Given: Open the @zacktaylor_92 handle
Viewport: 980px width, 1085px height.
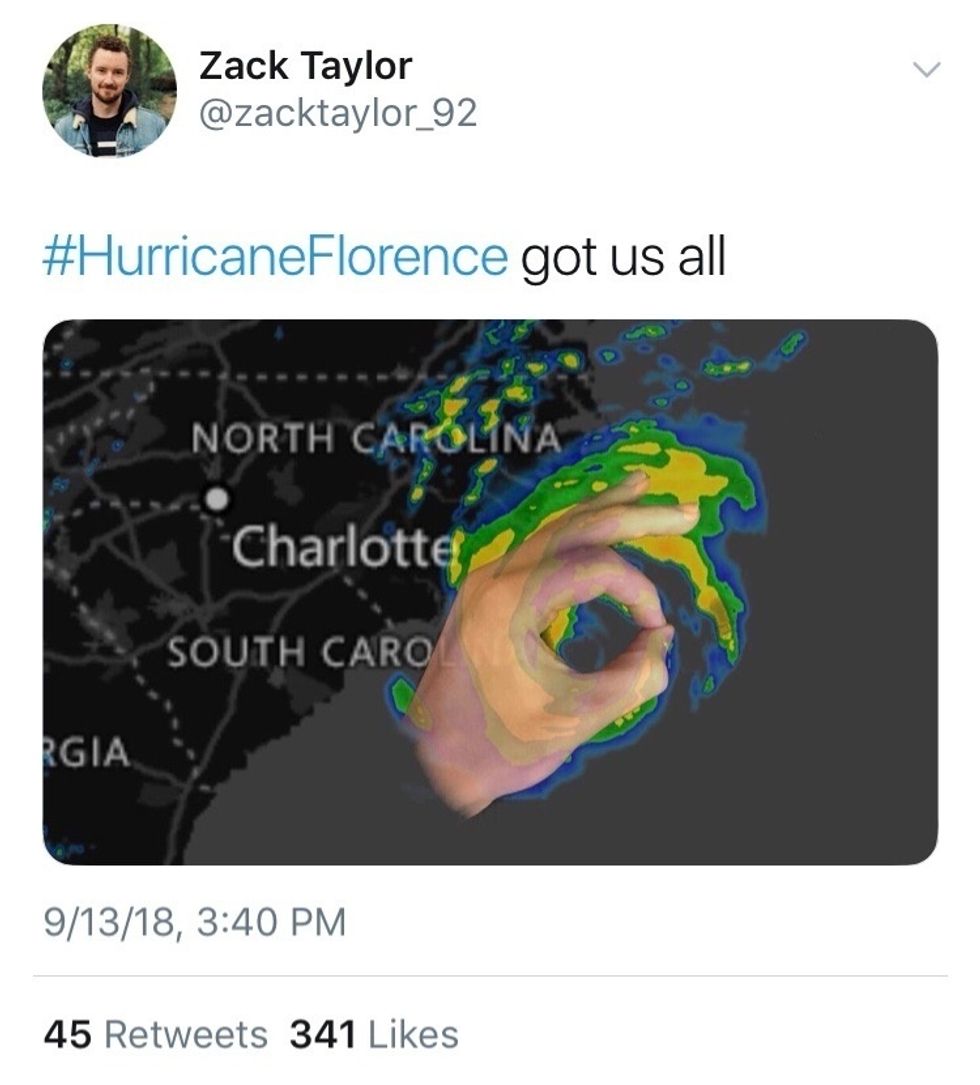Looking at the screenshot, I should tap(338, 113).
